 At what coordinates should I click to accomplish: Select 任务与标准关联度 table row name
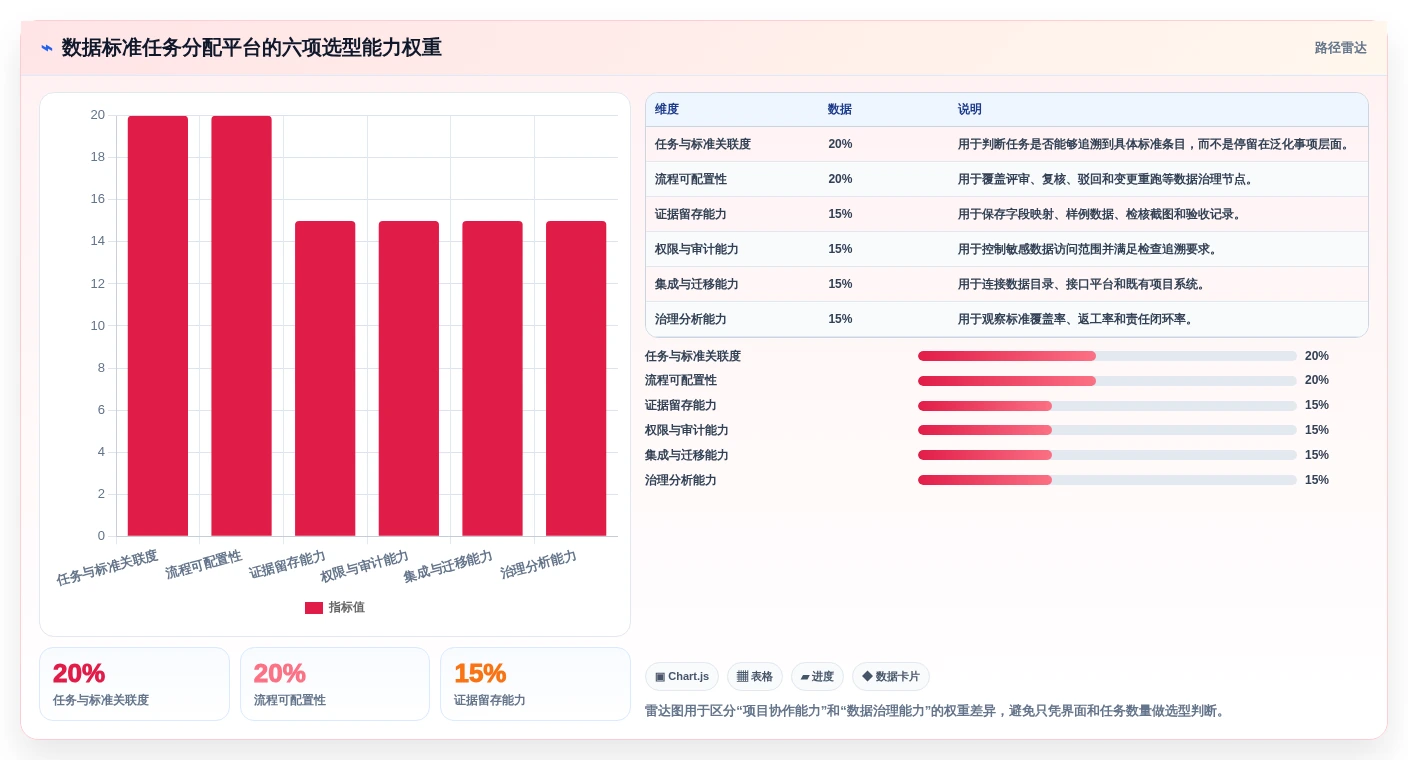pyautogui.click(x=703, y=144)
